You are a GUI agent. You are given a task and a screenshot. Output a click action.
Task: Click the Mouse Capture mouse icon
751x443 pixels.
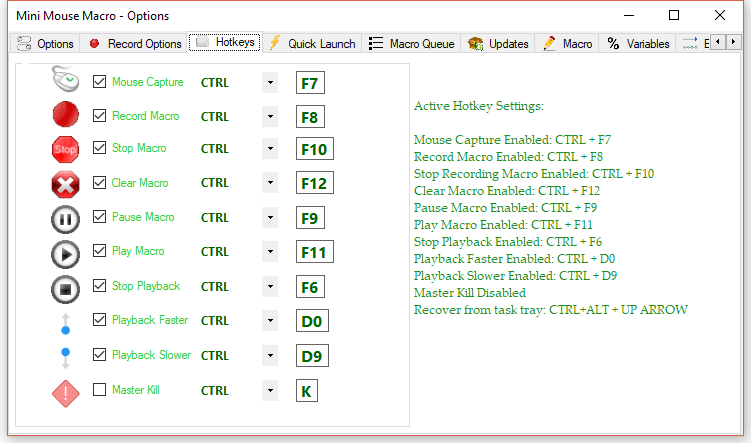coord(66,82)
